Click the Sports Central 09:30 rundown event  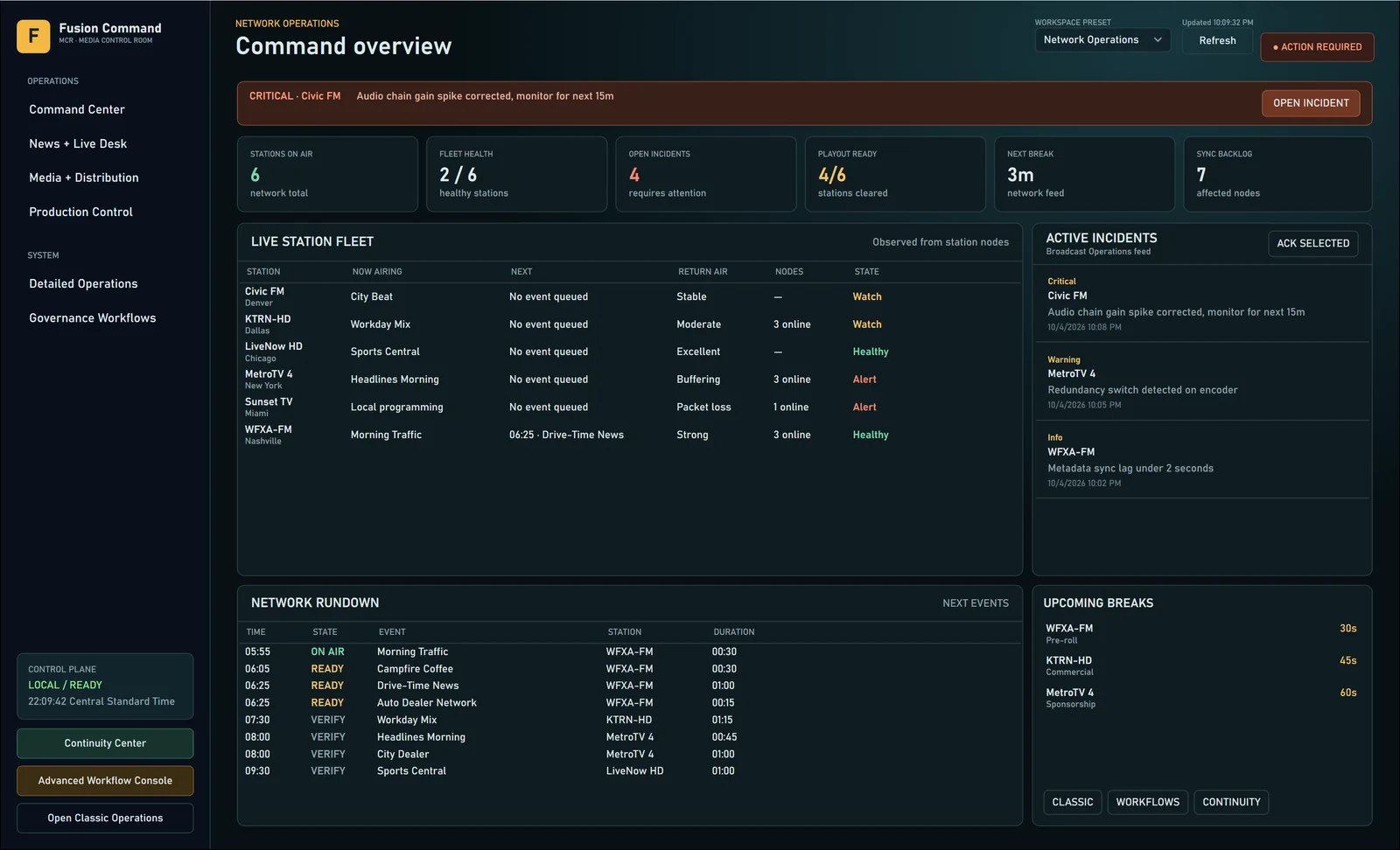tap(630, 771)
